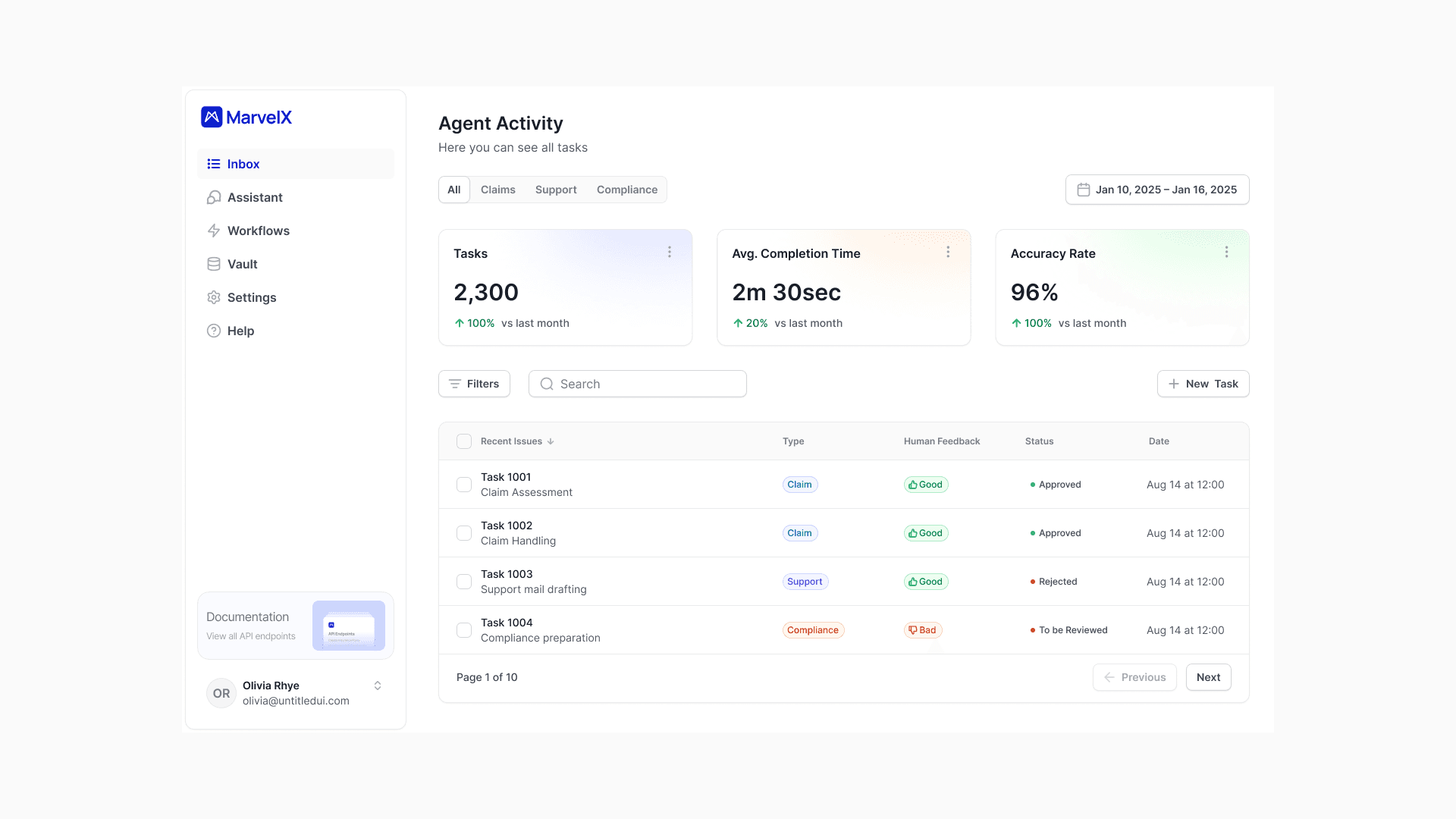
Task: Open the Workflows lightning icon
Action: click(x=214, y=231)
